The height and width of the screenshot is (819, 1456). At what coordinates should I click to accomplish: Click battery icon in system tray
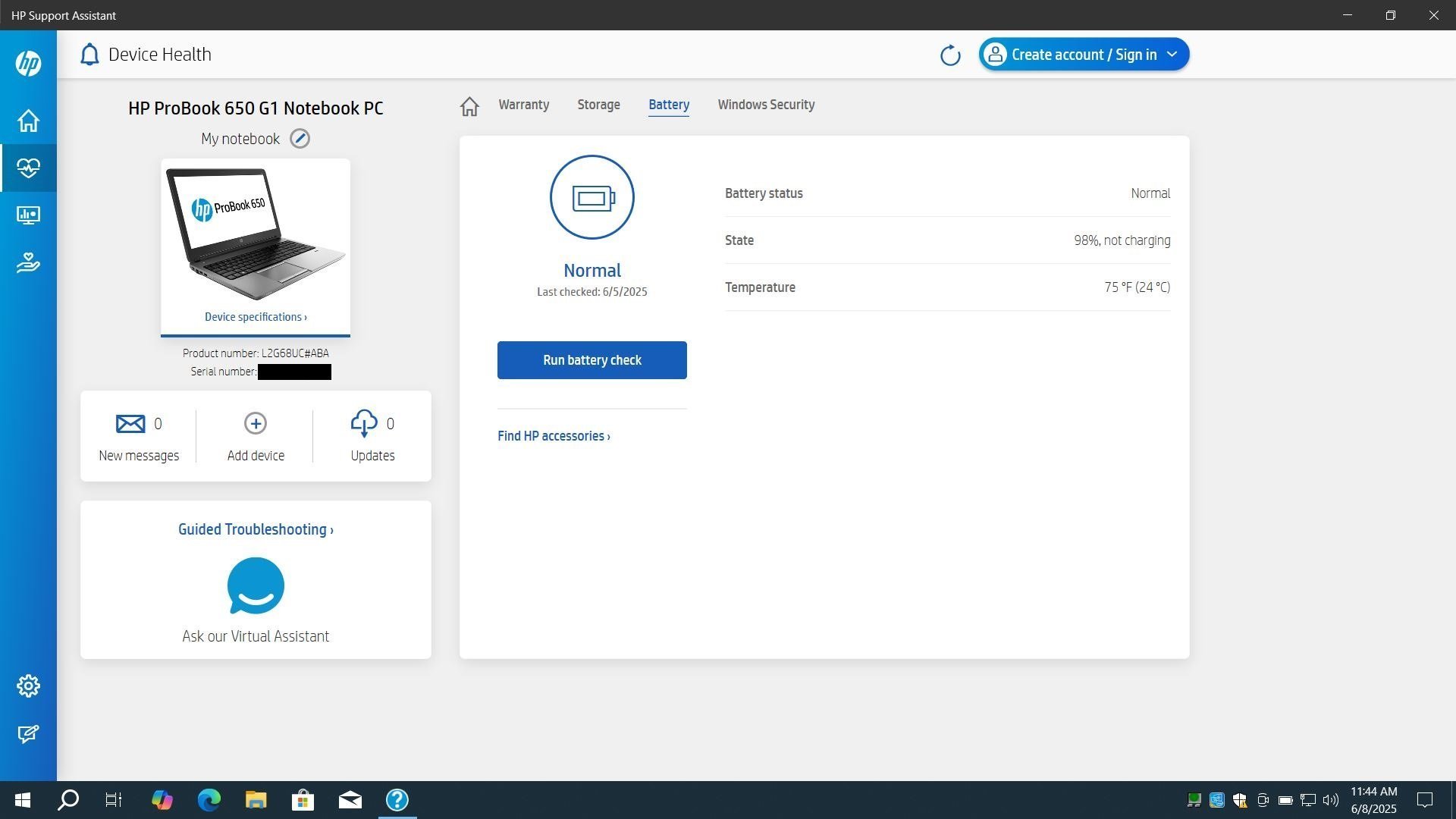pyautogui.click(x=1285, y=800)
